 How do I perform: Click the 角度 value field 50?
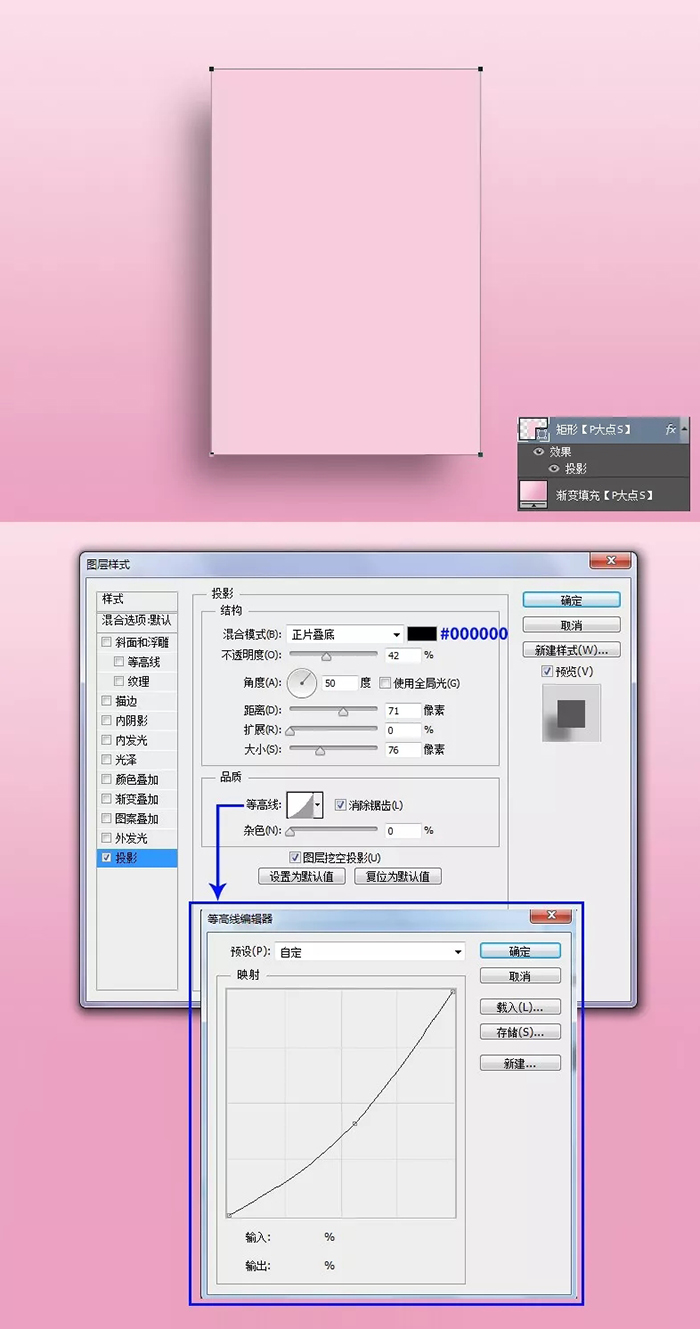point(340,683)
